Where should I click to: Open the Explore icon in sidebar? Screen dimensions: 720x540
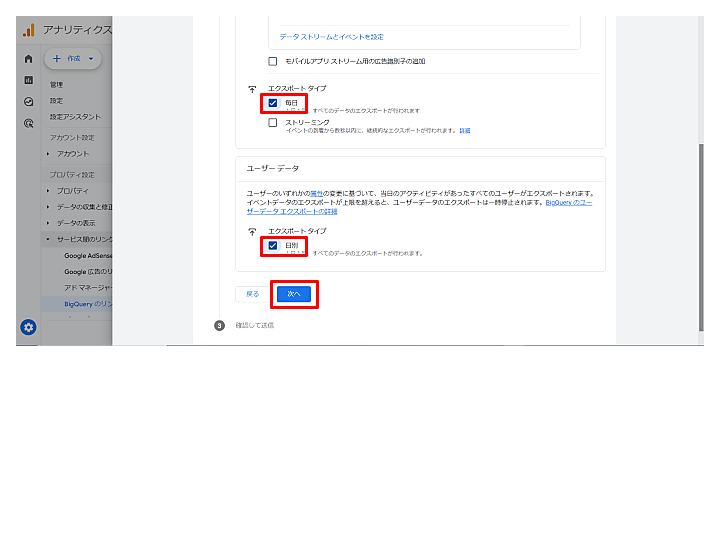(28, 101)
